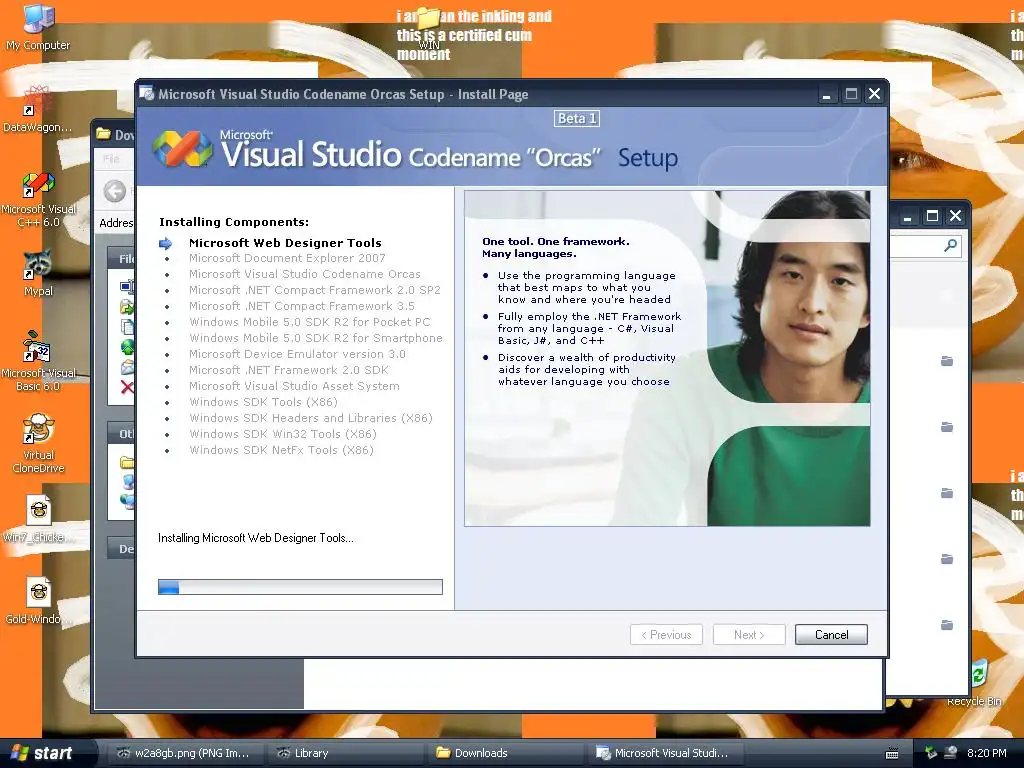
Task: Launch Microsoft Visual Basic 6.0 shortcut
Action: 38,362
